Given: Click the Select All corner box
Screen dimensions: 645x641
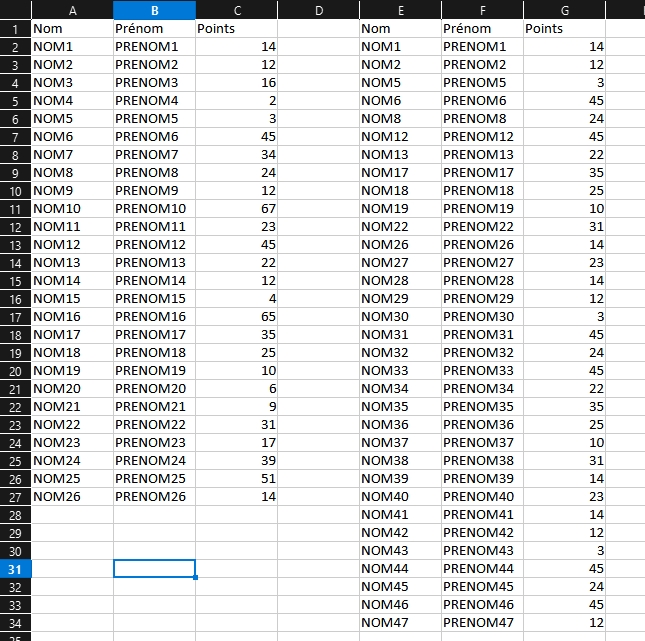Looking at the screenshot, I should point(15,10).
